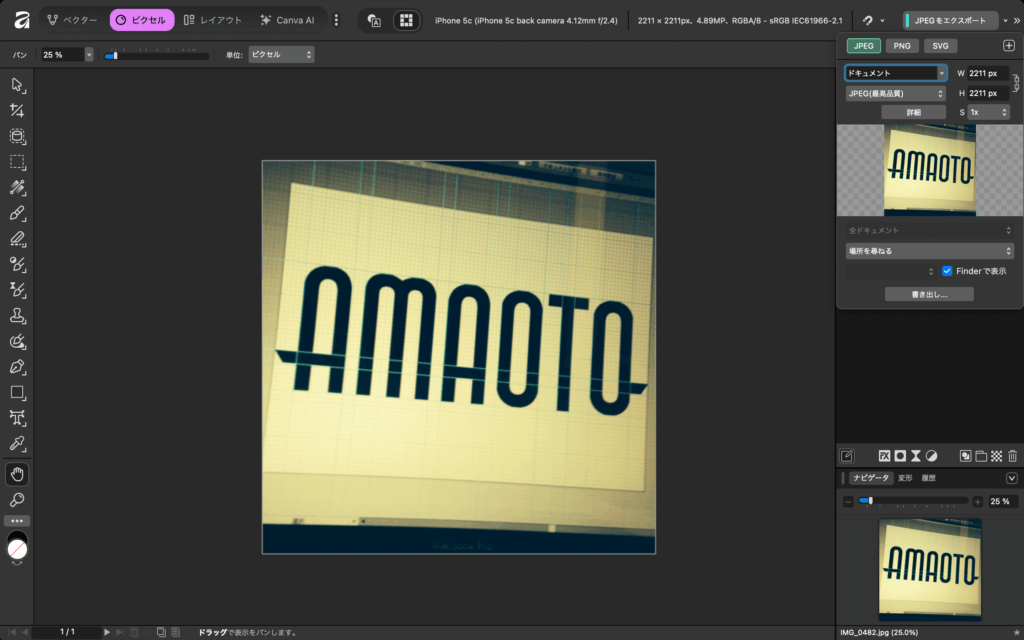Activate the Zoom magnifier tool
The height and width of the screenshot is (640, 1024).
[17, 499]
